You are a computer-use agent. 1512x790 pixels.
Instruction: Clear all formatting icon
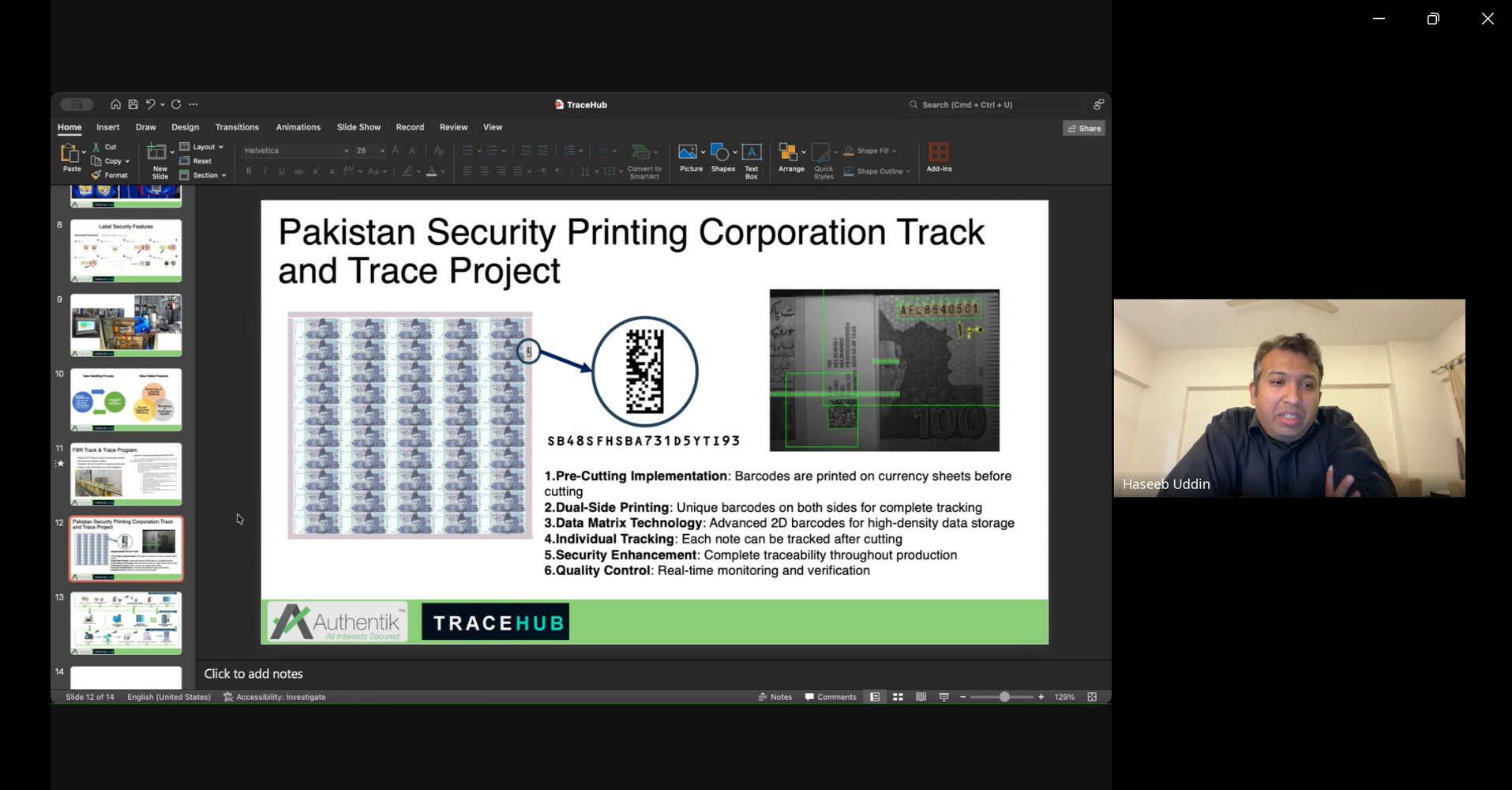point(439,150)
